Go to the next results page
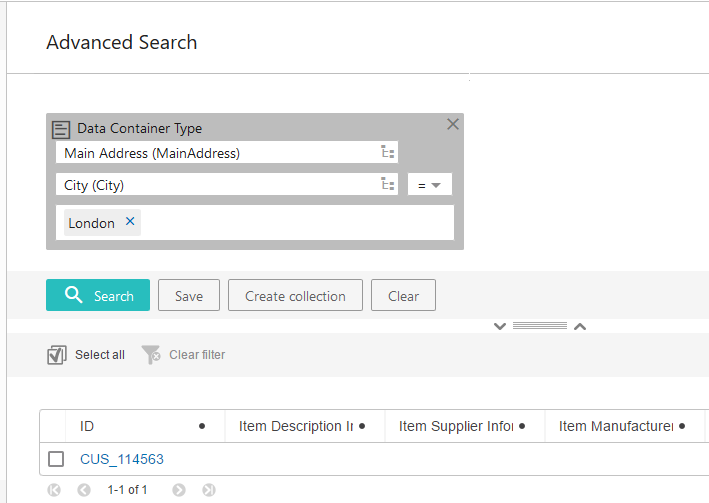The width and height of the screenshot is (709, 503). [179, 490]
